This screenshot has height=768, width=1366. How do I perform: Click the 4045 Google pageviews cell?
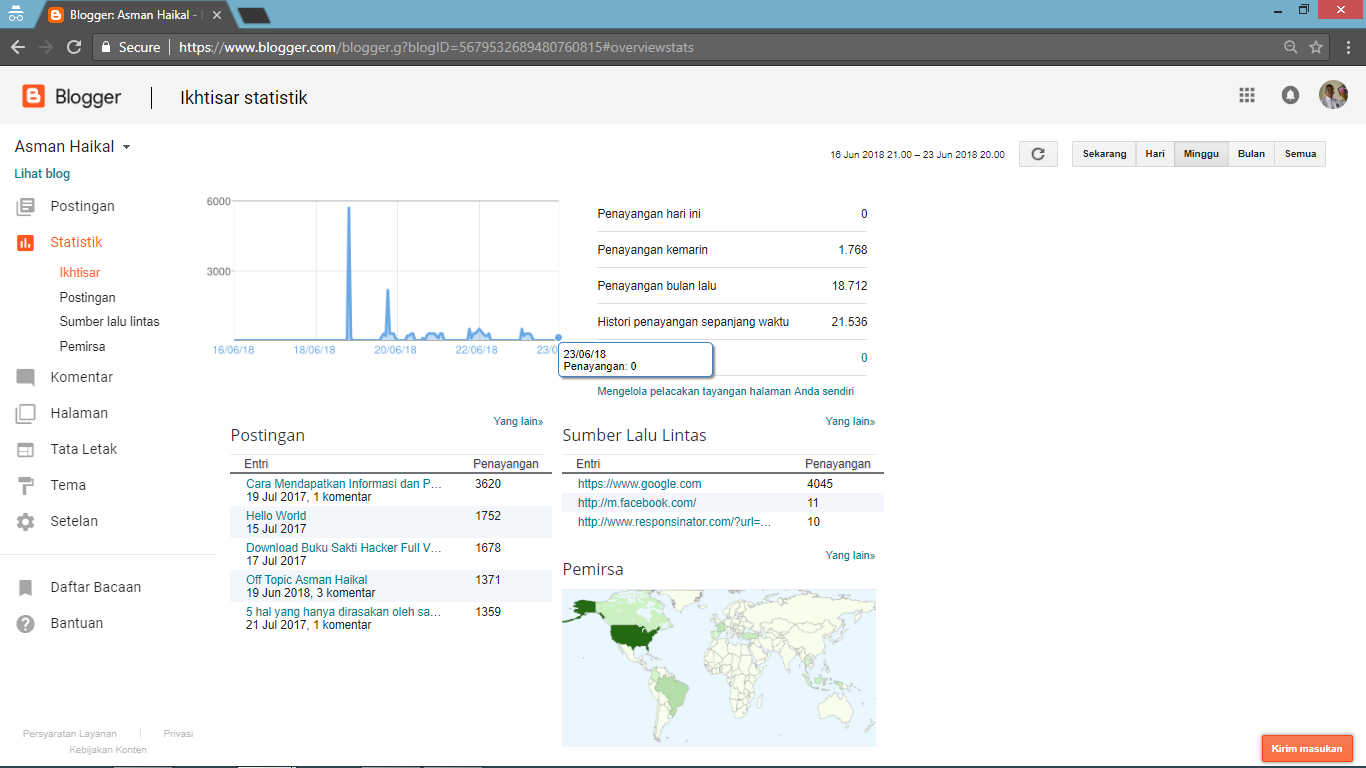tap(820, 484)
